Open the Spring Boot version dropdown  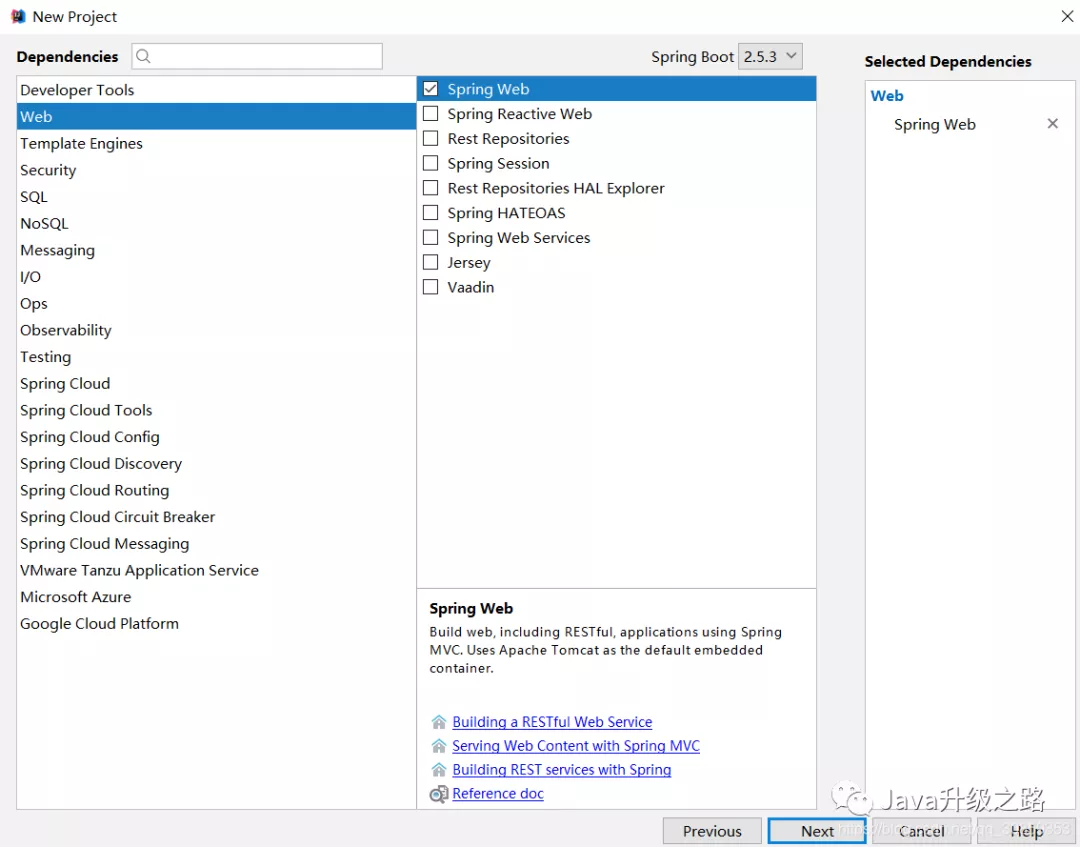pyautogui.click(x=770, y=56)
